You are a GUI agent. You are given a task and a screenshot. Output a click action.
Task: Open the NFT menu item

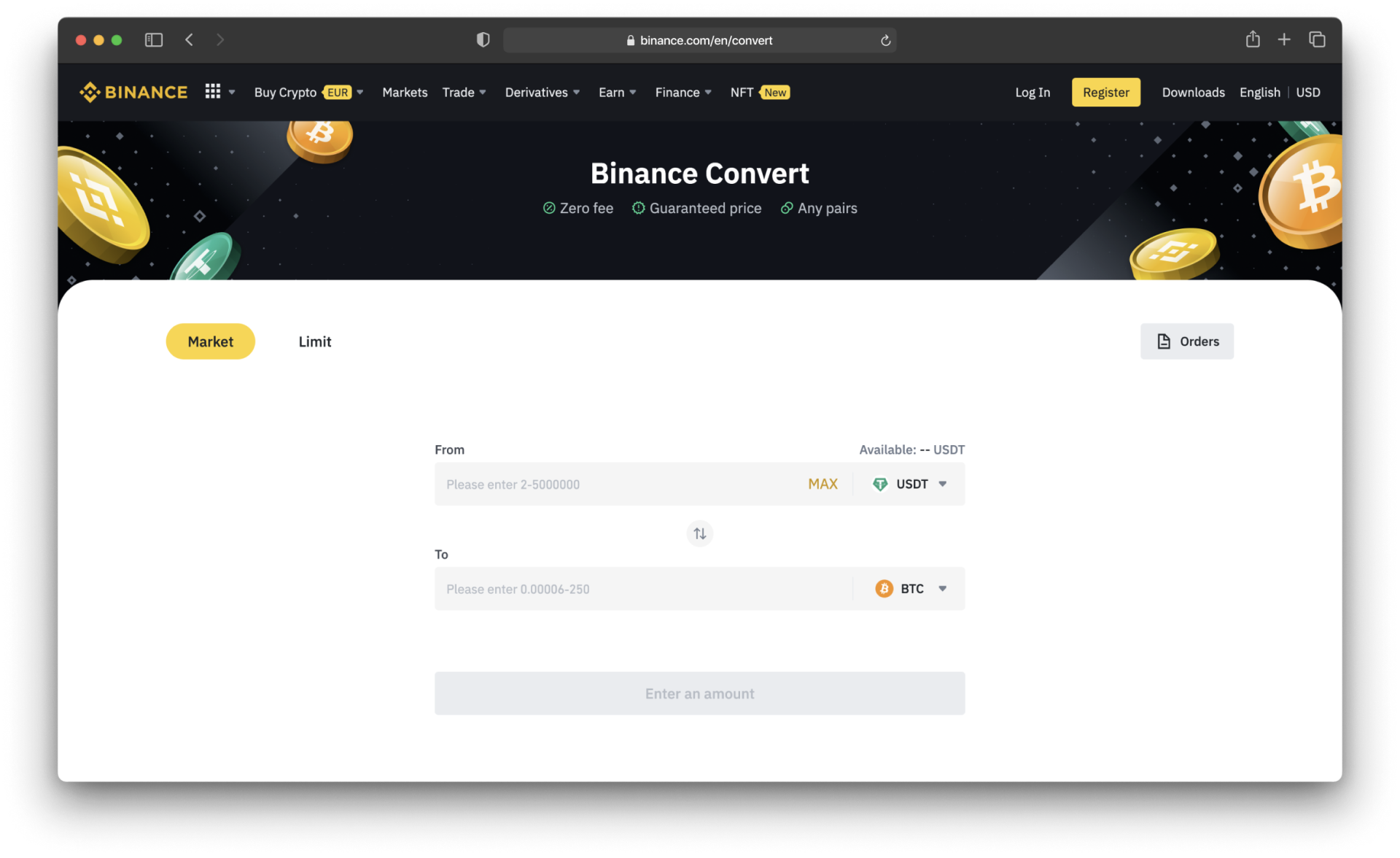(742, 93)
